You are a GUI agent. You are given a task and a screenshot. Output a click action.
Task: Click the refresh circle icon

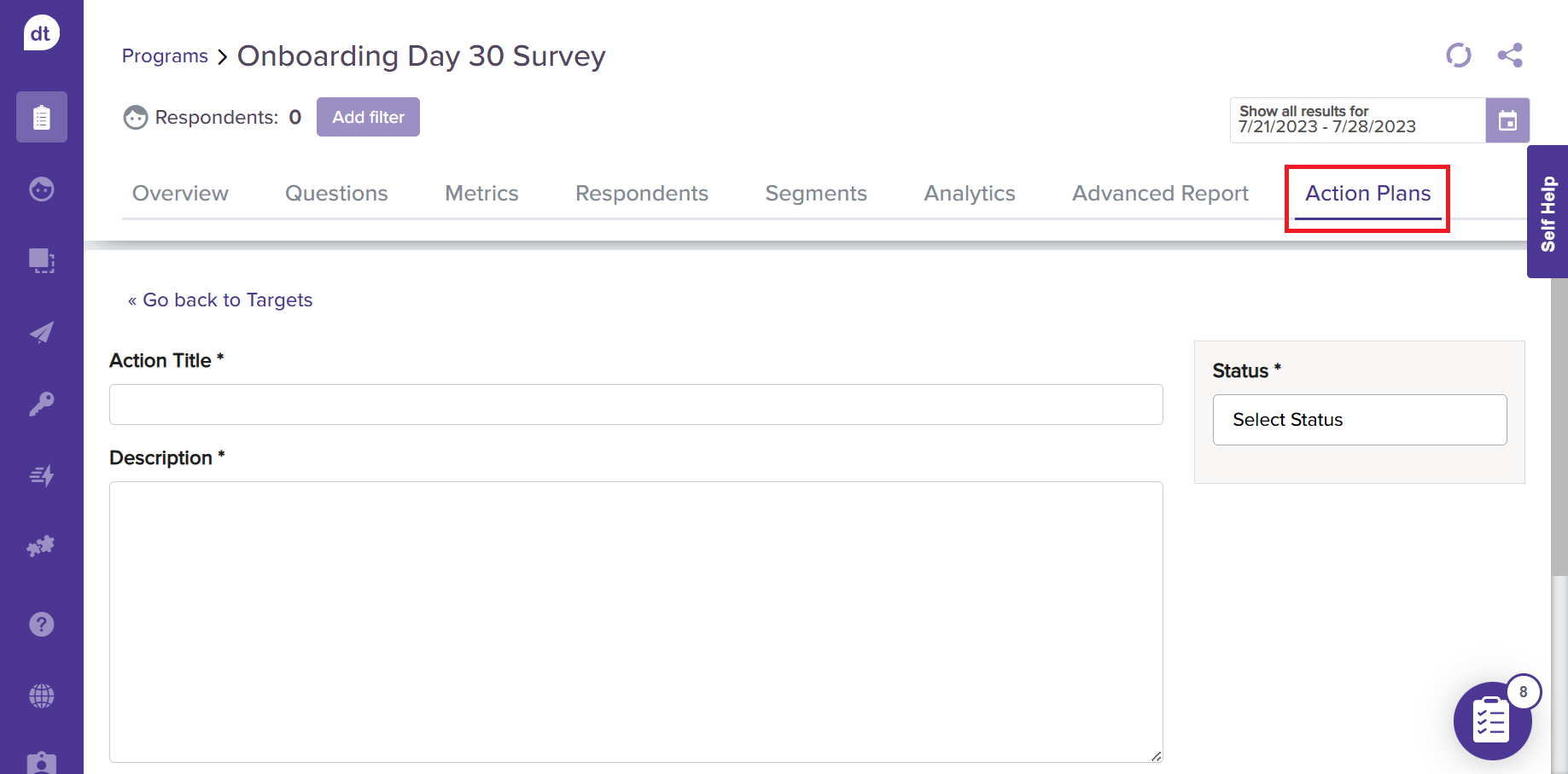1458,55
